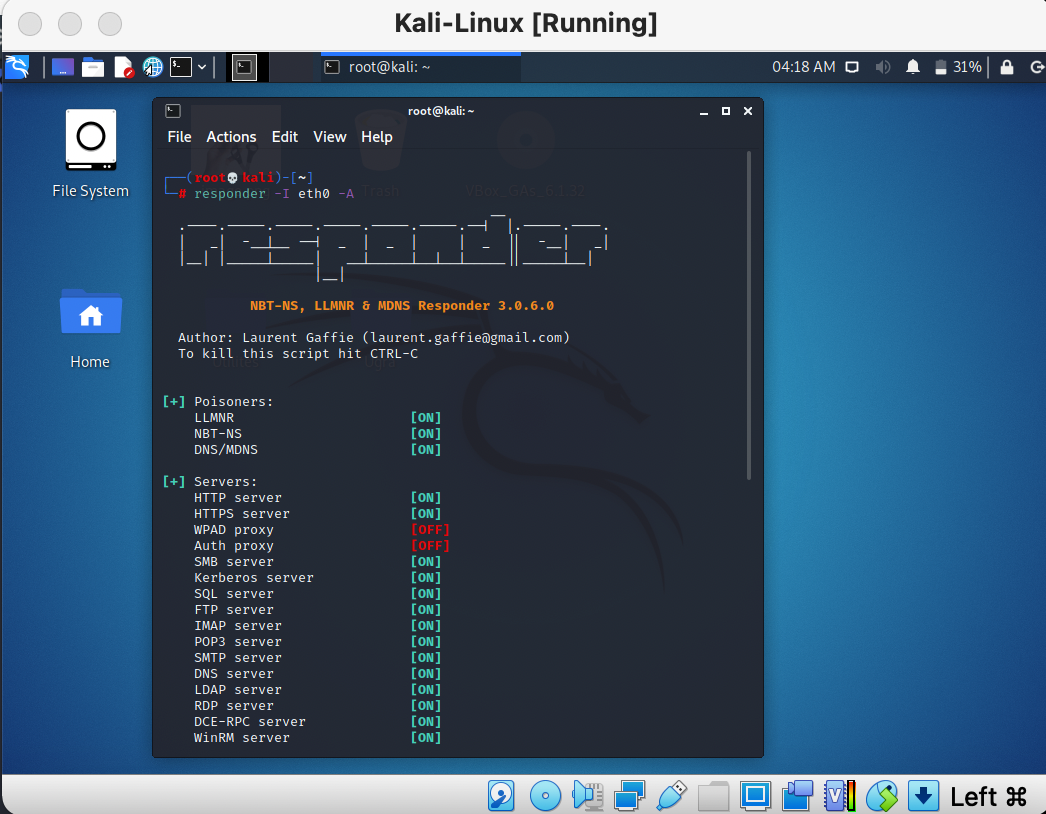Click the LLMNR poisoner line
This screenshot has height=814, width=1046.
318,418
